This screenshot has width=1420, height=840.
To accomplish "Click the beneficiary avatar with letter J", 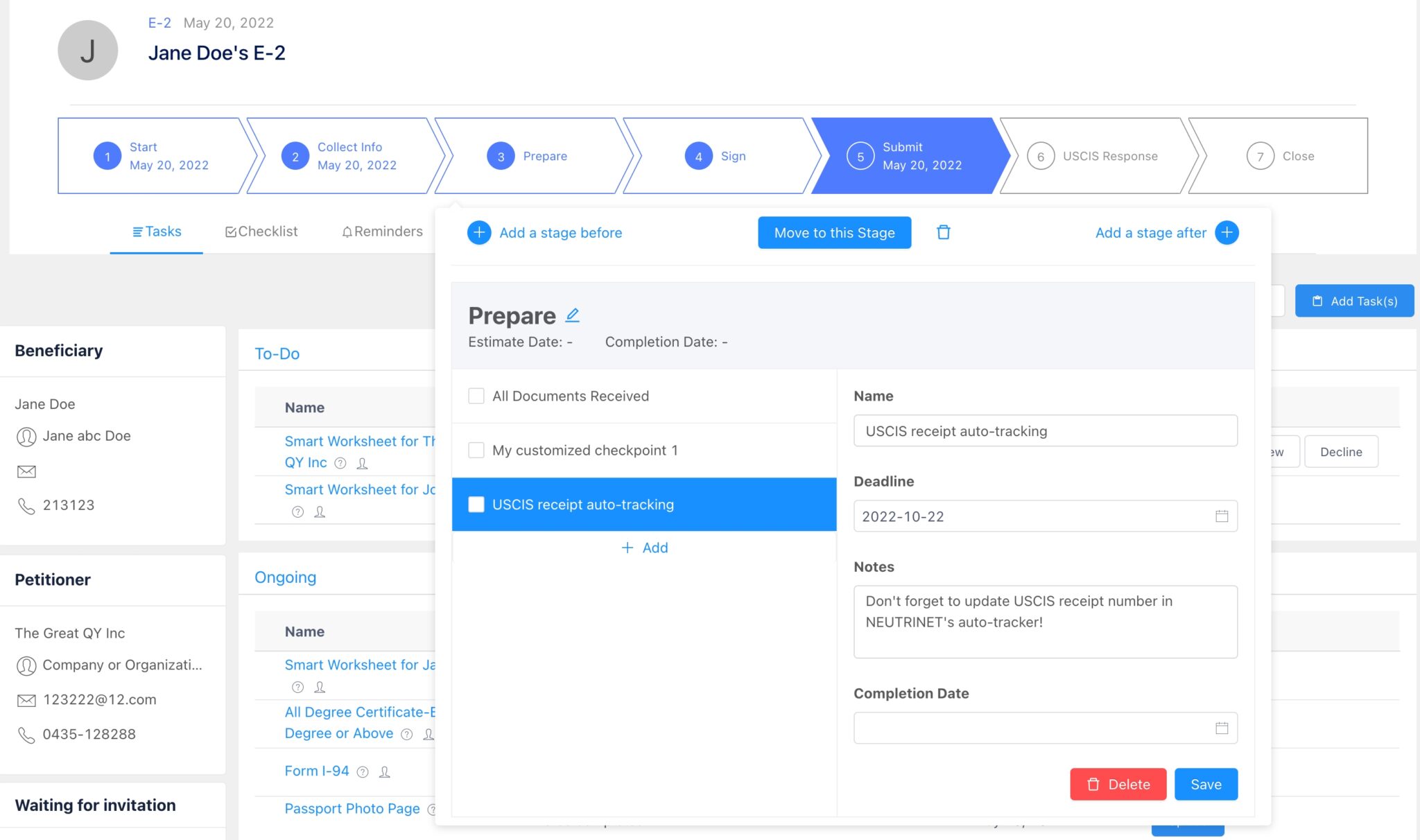I will (x=87, y=50).
